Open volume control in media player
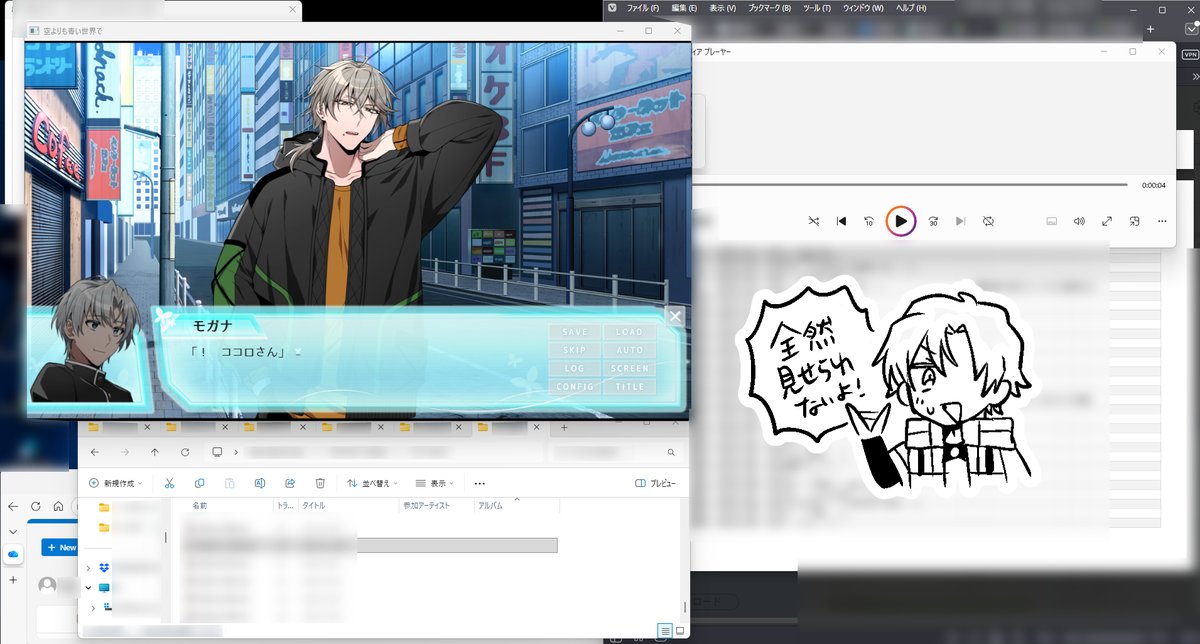 click(x=1079, y=221)
